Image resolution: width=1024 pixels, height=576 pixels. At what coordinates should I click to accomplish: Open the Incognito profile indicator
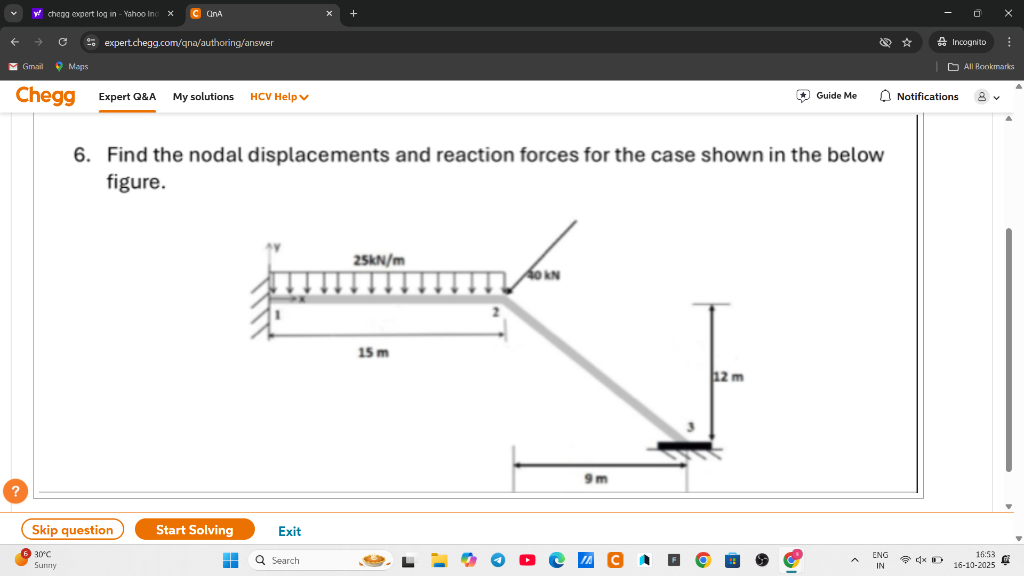961,42
